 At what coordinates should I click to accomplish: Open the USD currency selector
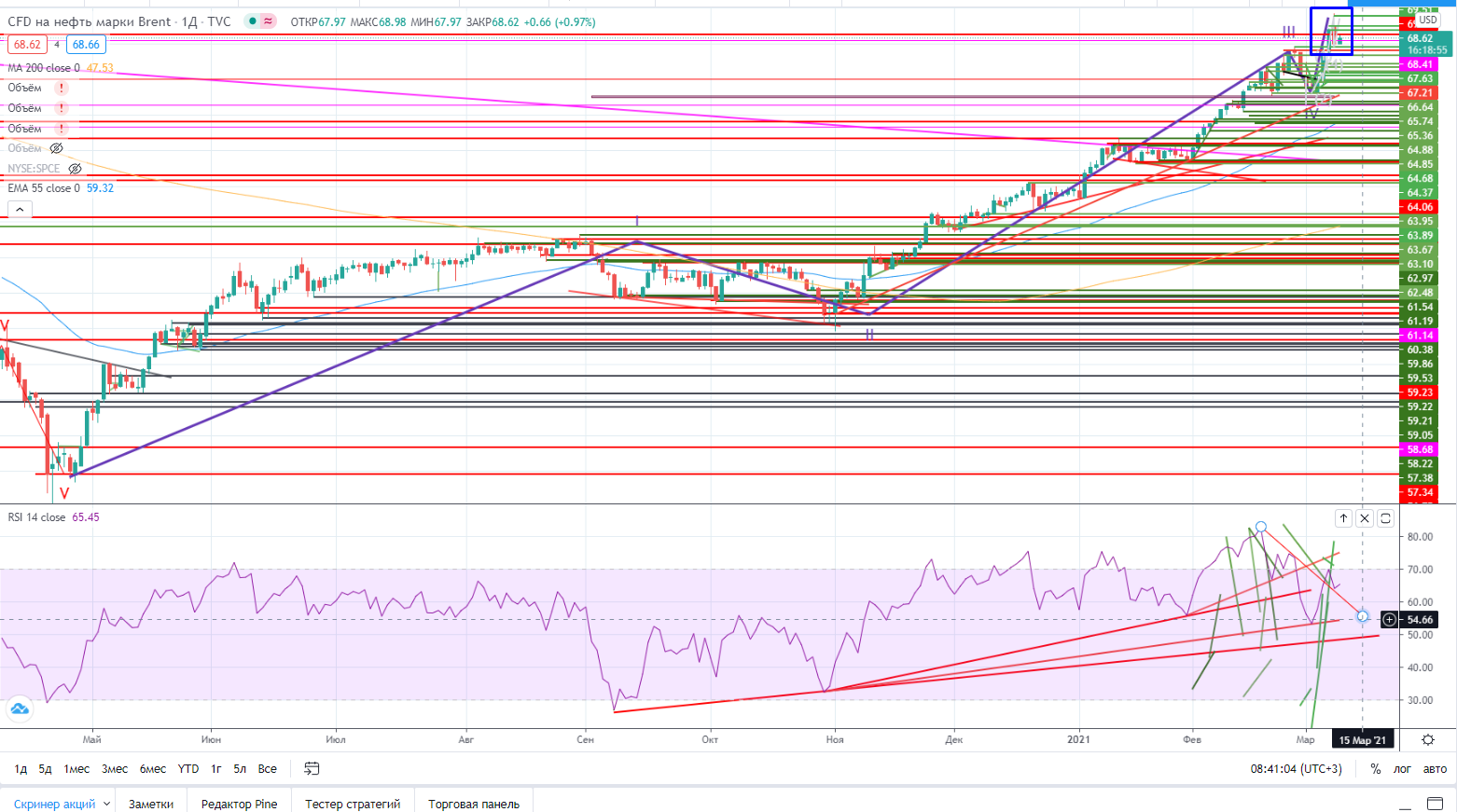pyautogui.click(x=1427, y=20)
